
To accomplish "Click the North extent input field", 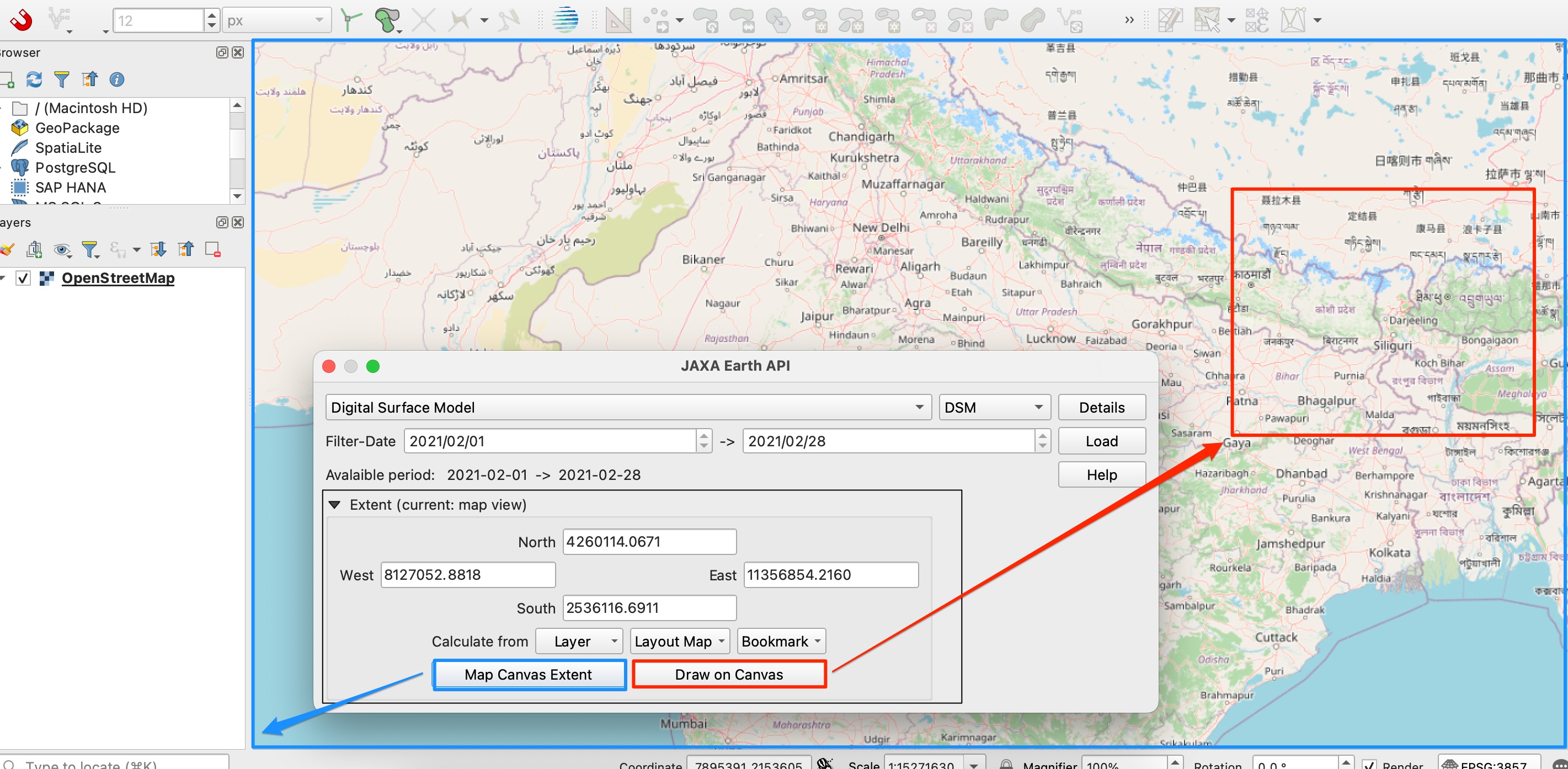I will coord(649,542).
